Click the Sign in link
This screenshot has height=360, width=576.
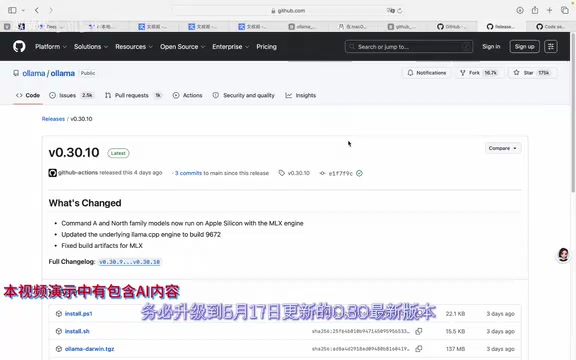pos(491,47)
